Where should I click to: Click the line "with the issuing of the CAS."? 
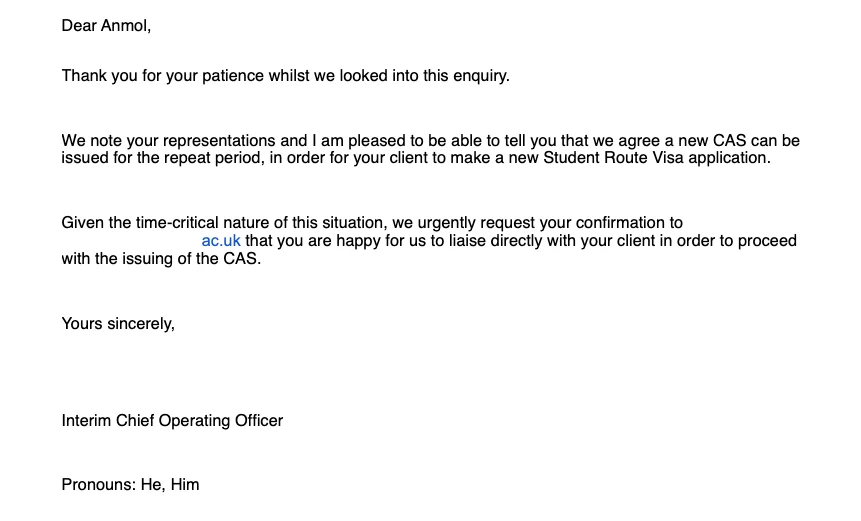pyautogui.click(x=161, y=259)
